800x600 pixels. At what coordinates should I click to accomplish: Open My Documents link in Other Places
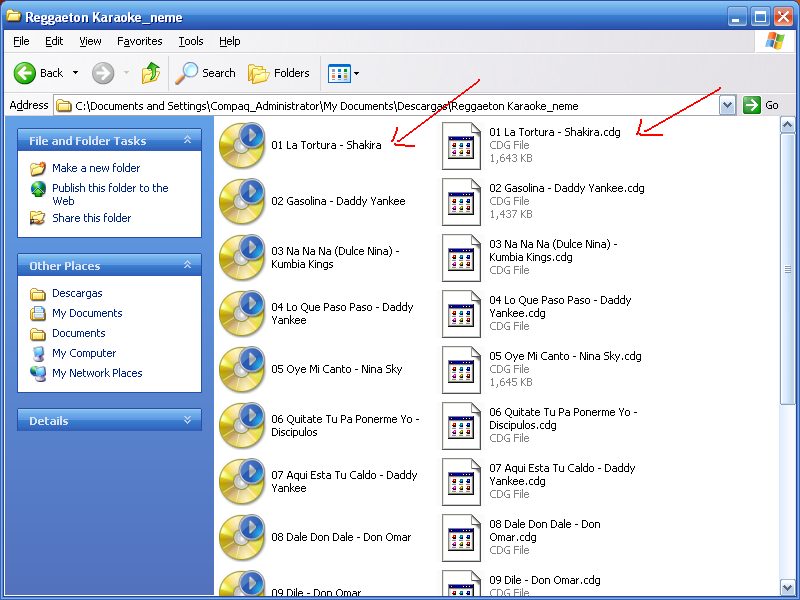(x=87, y=313)
